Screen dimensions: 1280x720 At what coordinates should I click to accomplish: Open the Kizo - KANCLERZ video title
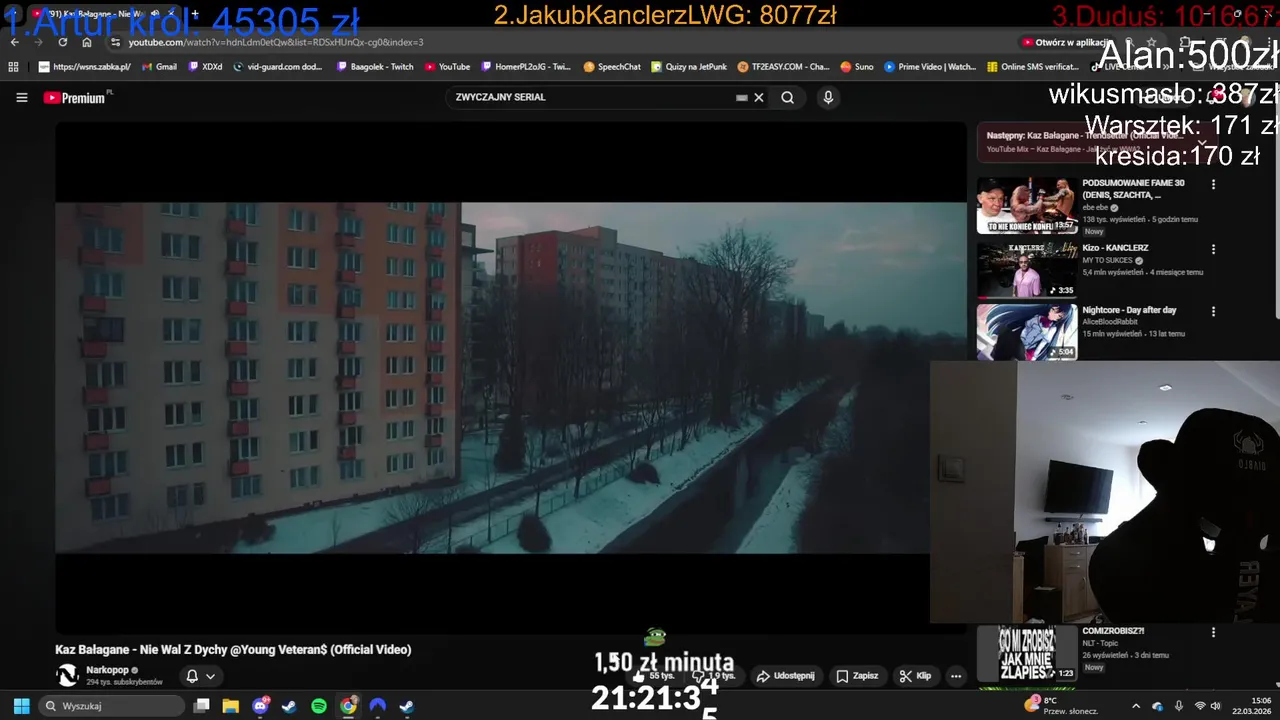tap(1115, 247)
